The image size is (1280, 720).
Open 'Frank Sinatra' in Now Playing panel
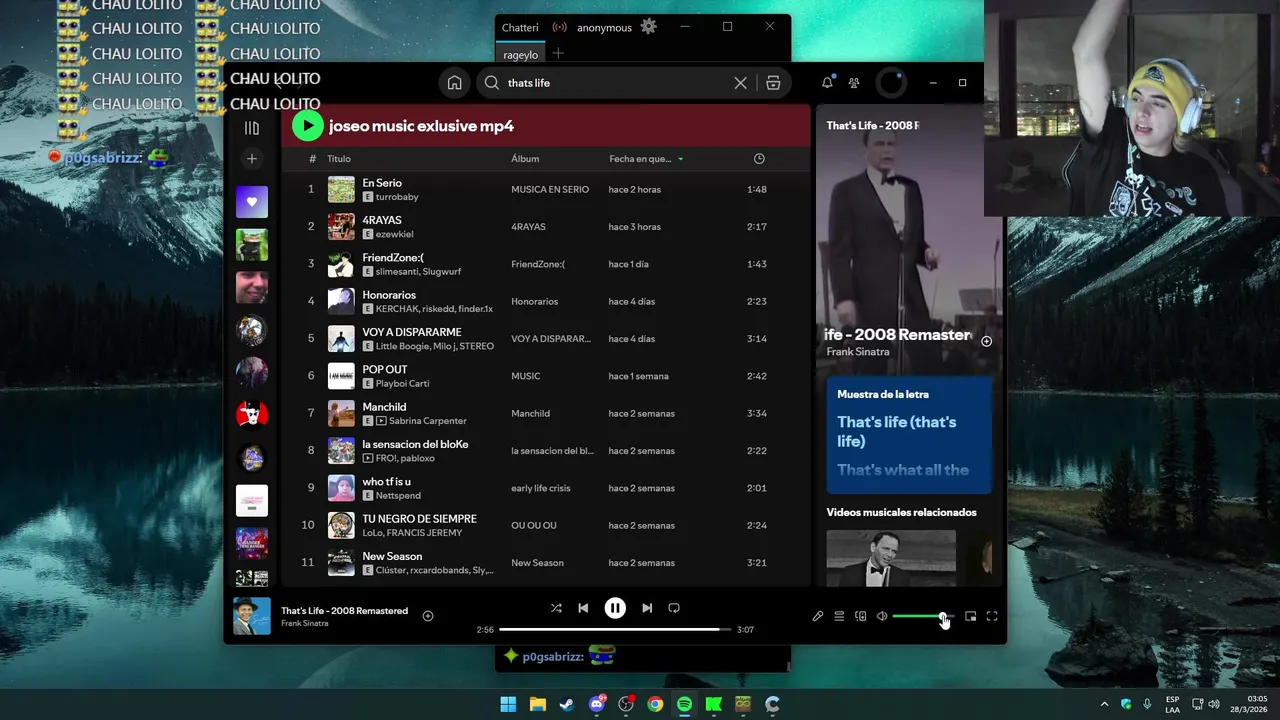point(857,352)
